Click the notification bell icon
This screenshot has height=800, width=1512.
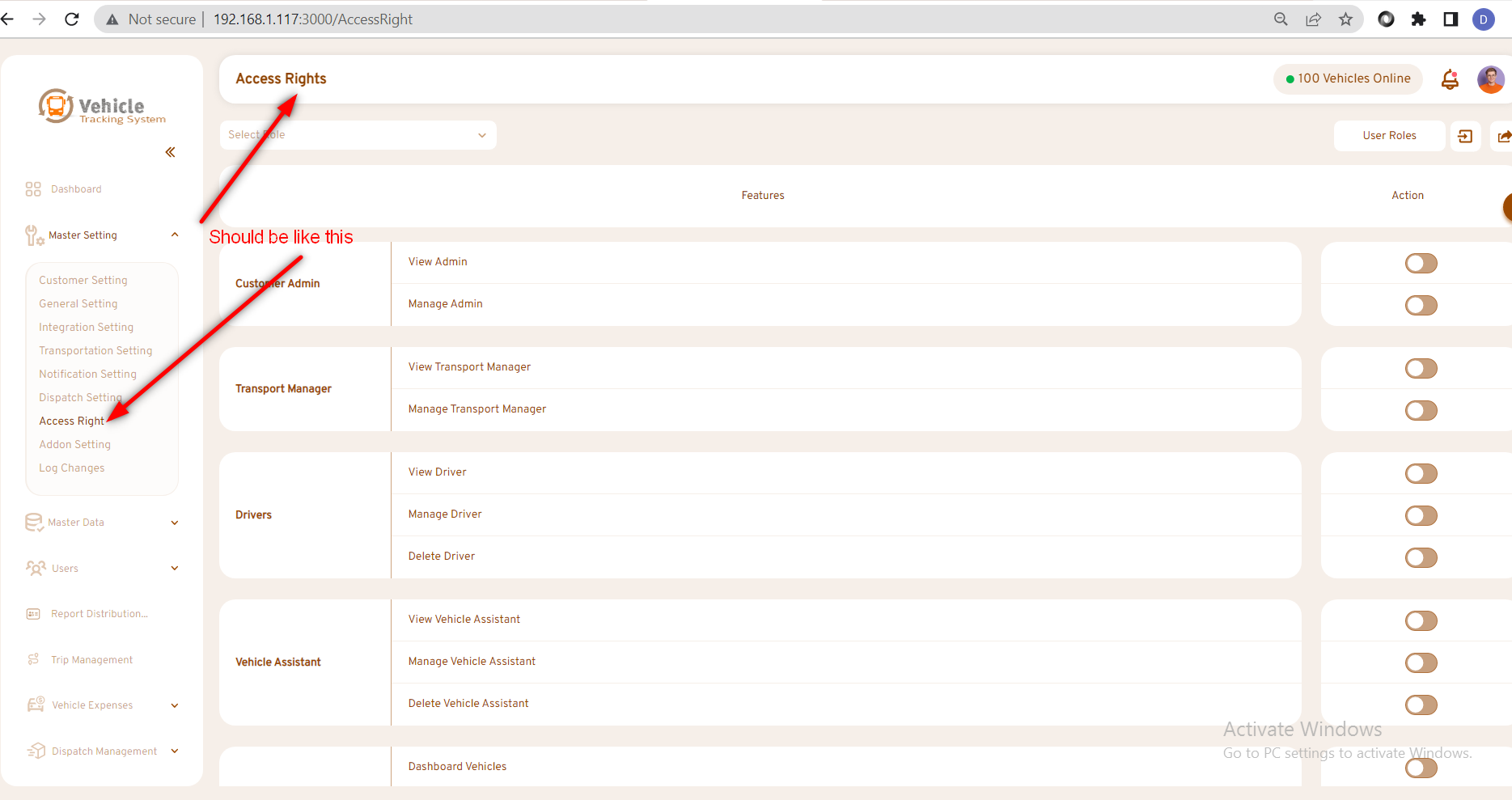1450,79
